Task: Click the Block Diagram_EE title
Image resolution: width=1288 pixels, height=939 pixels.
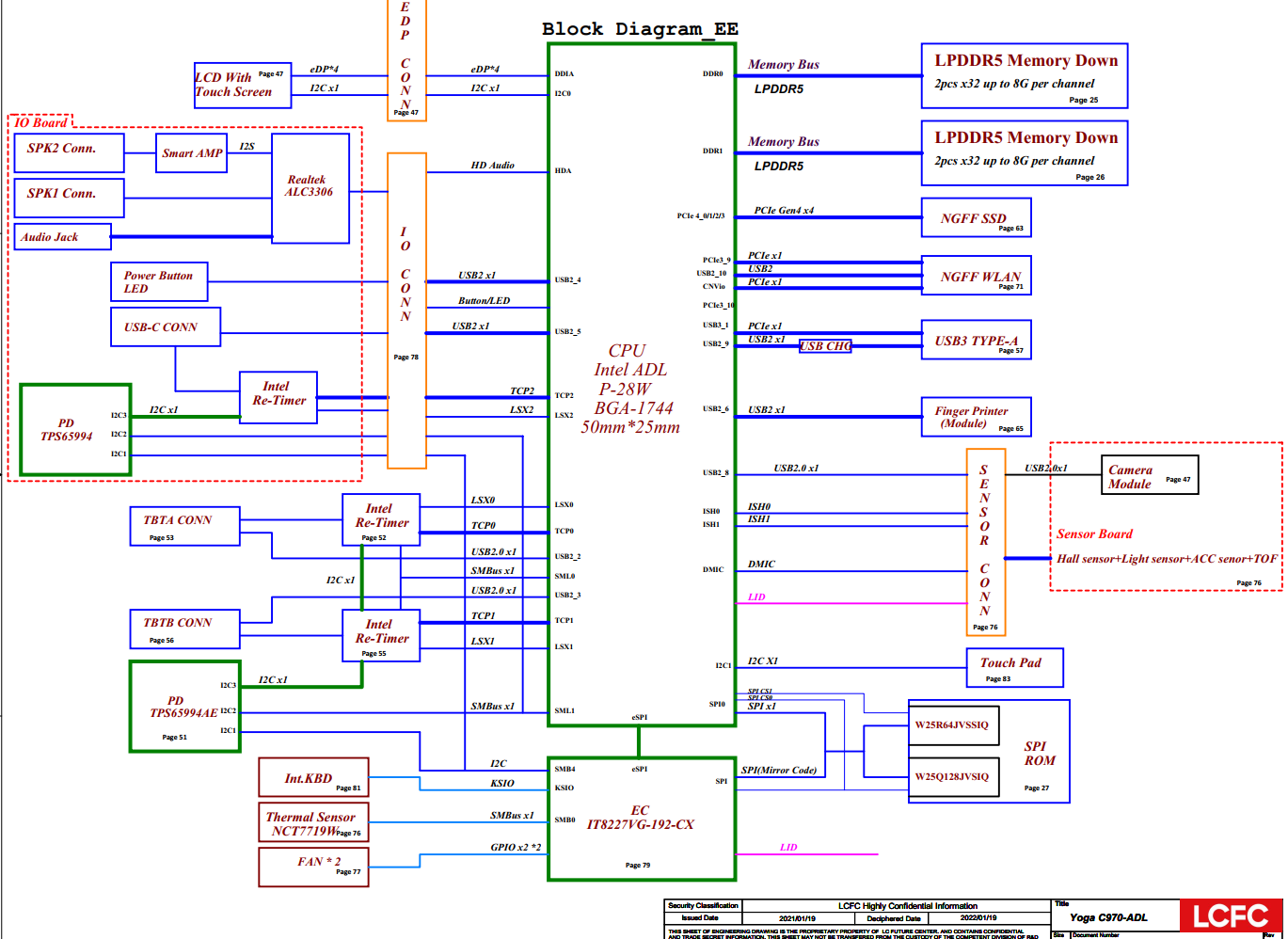Action: pos(641,29)
